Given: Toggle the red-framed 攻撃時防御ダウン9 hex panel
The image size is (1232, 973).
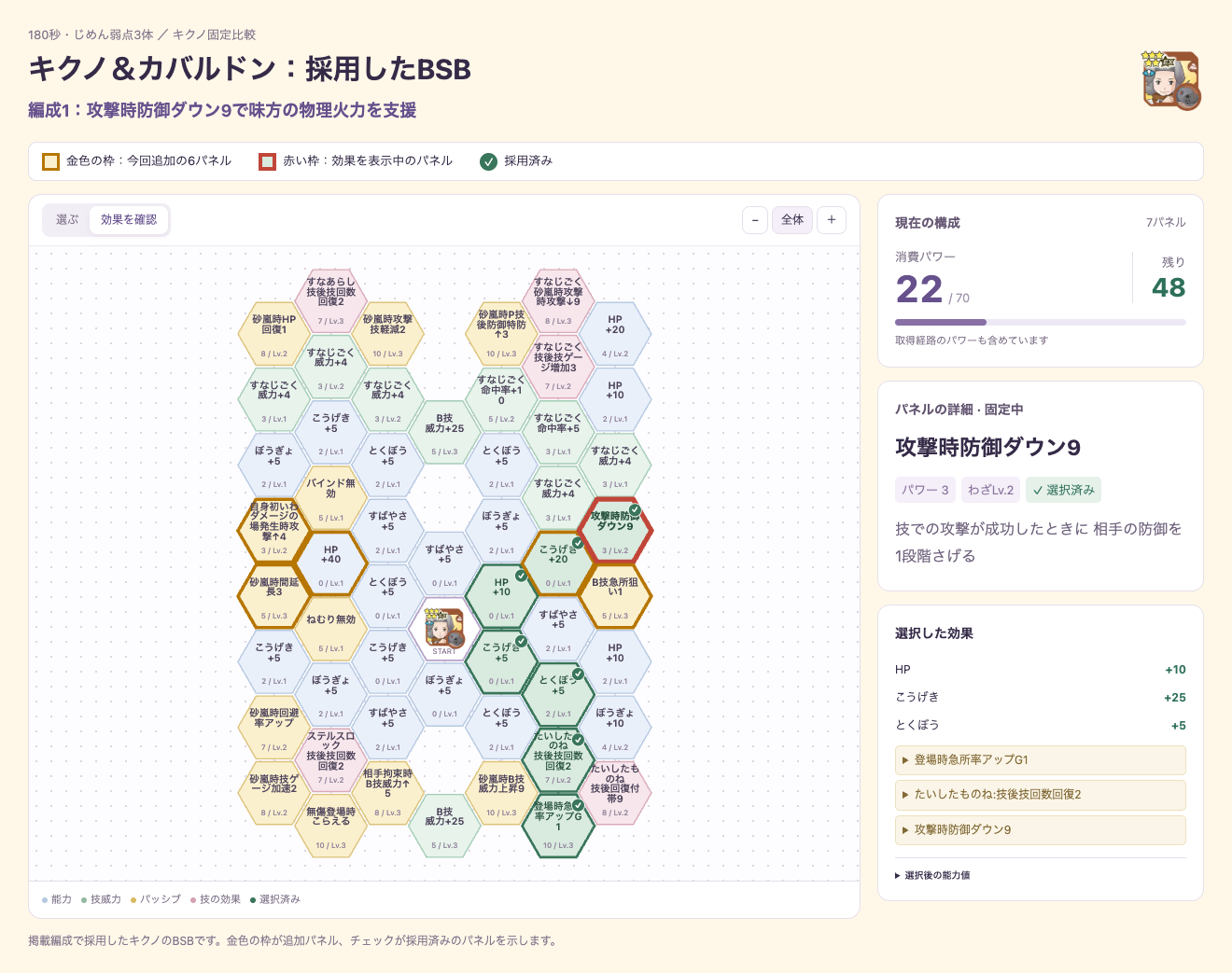Looking at the screenshot, I should click(615, 532).
